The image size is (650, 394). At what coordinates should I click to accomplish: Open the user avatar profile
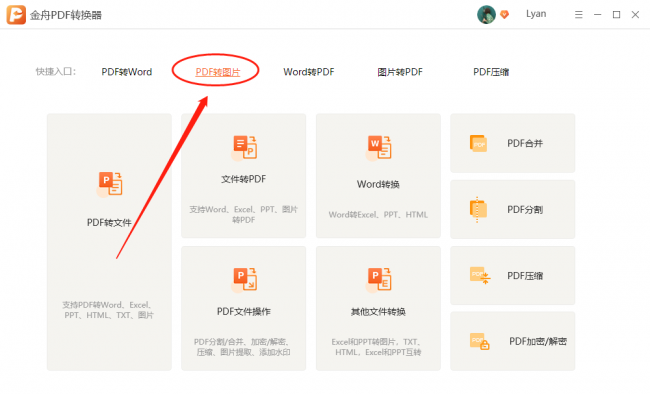click(486, 15)
